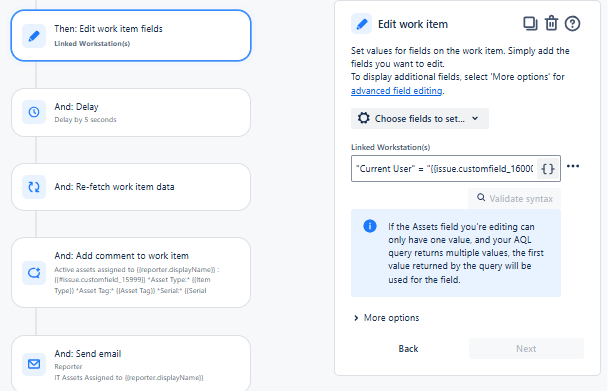Screen dimensions: 608x391
Task: Click the 'IT Assets Assigned to {{reporter.displayName}}' text
Action: click(x=129, y=377)
